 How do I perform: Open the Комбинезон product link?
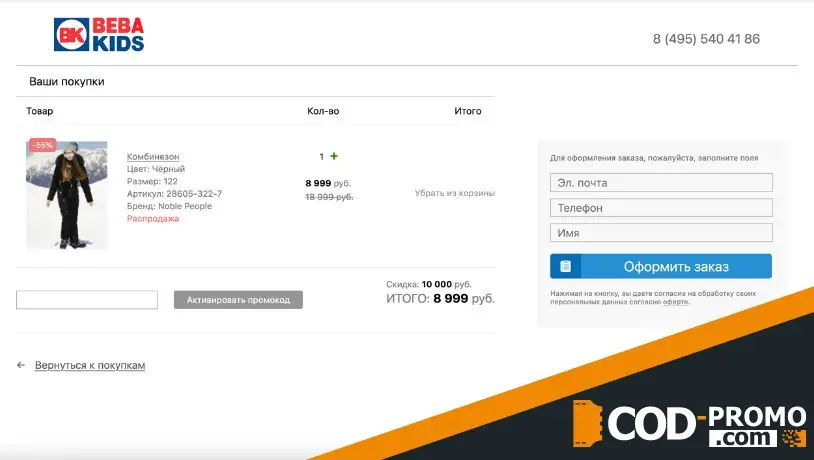(153, 157)
